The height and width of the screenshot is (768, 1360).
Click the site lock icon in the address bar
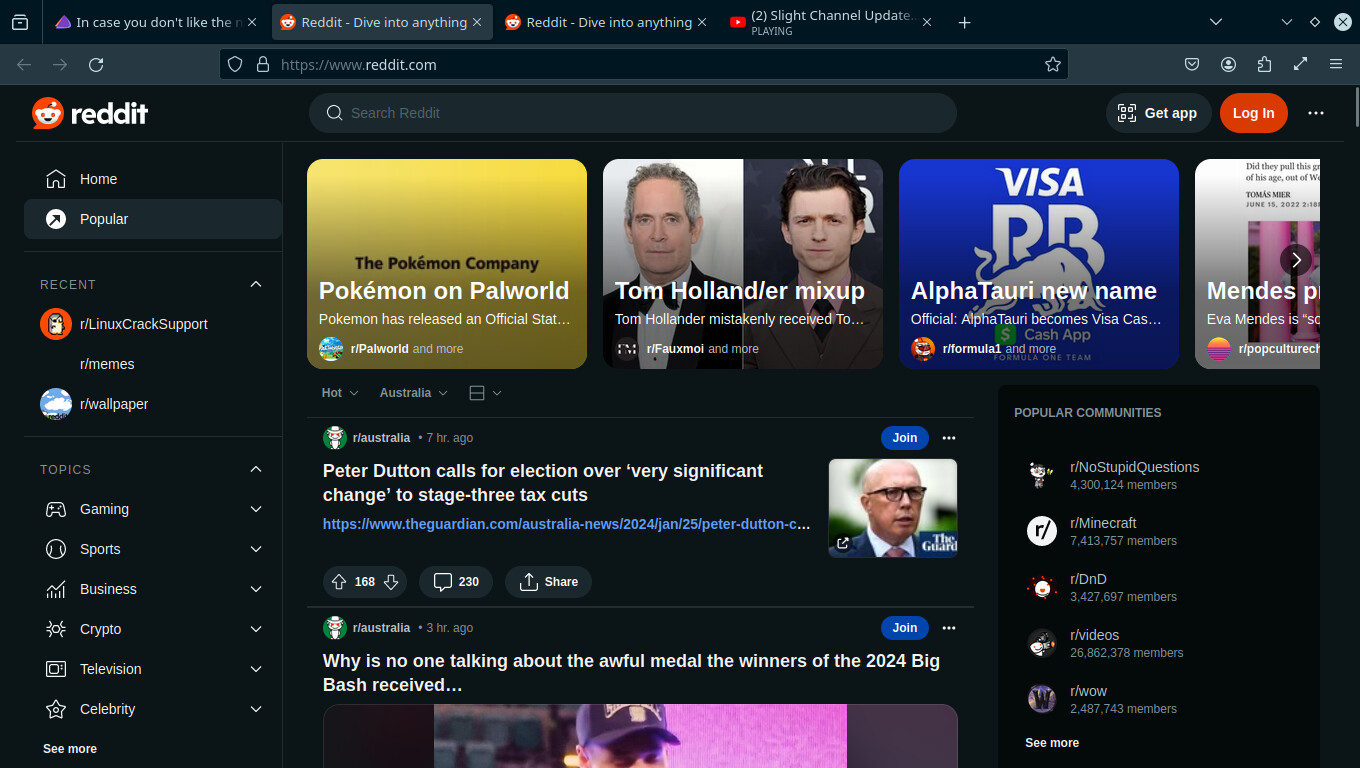[x=263, y=64]
